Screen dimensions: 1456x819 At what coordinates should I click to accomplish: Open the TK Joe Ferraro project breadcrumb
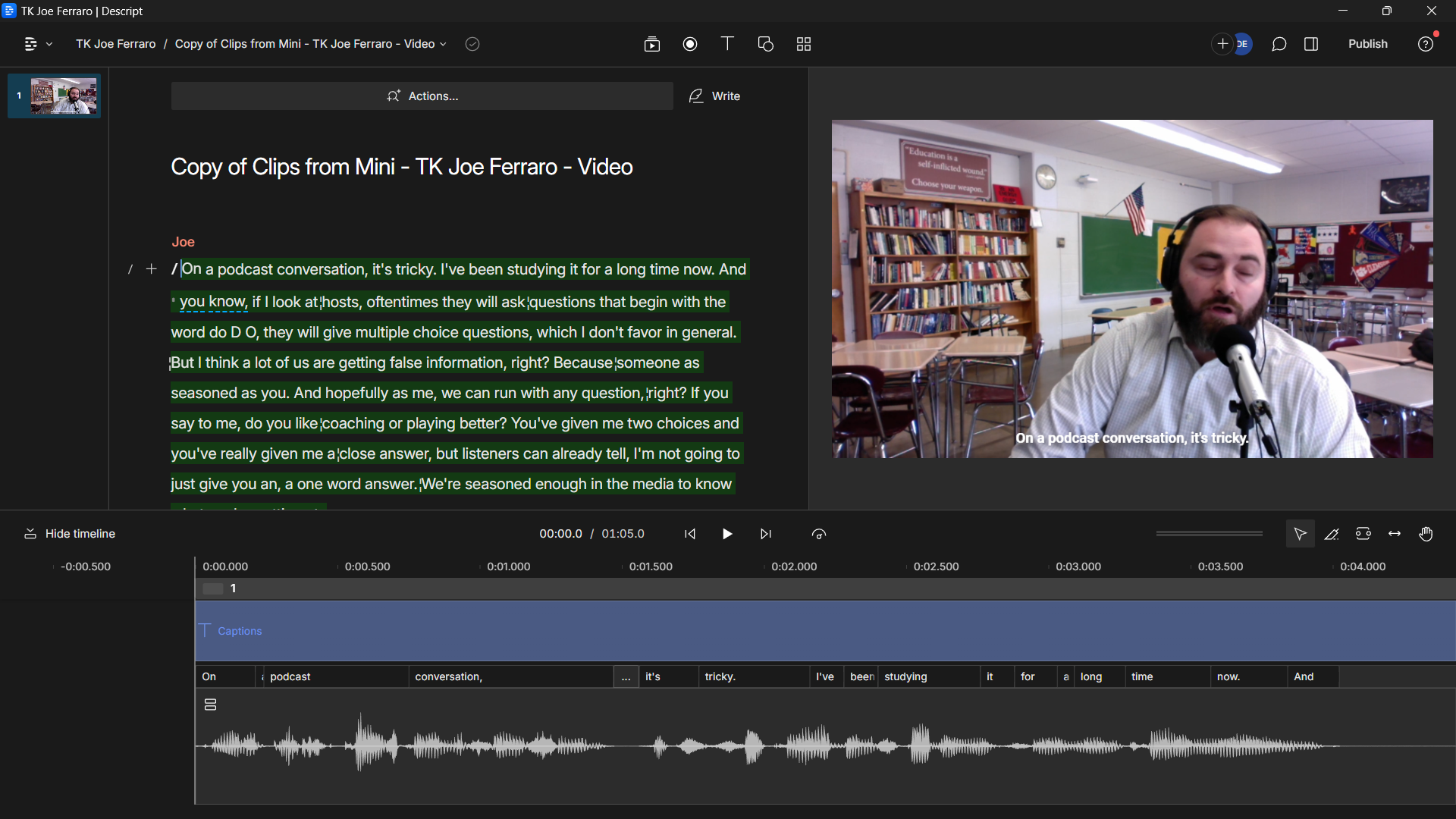(116, 44)
